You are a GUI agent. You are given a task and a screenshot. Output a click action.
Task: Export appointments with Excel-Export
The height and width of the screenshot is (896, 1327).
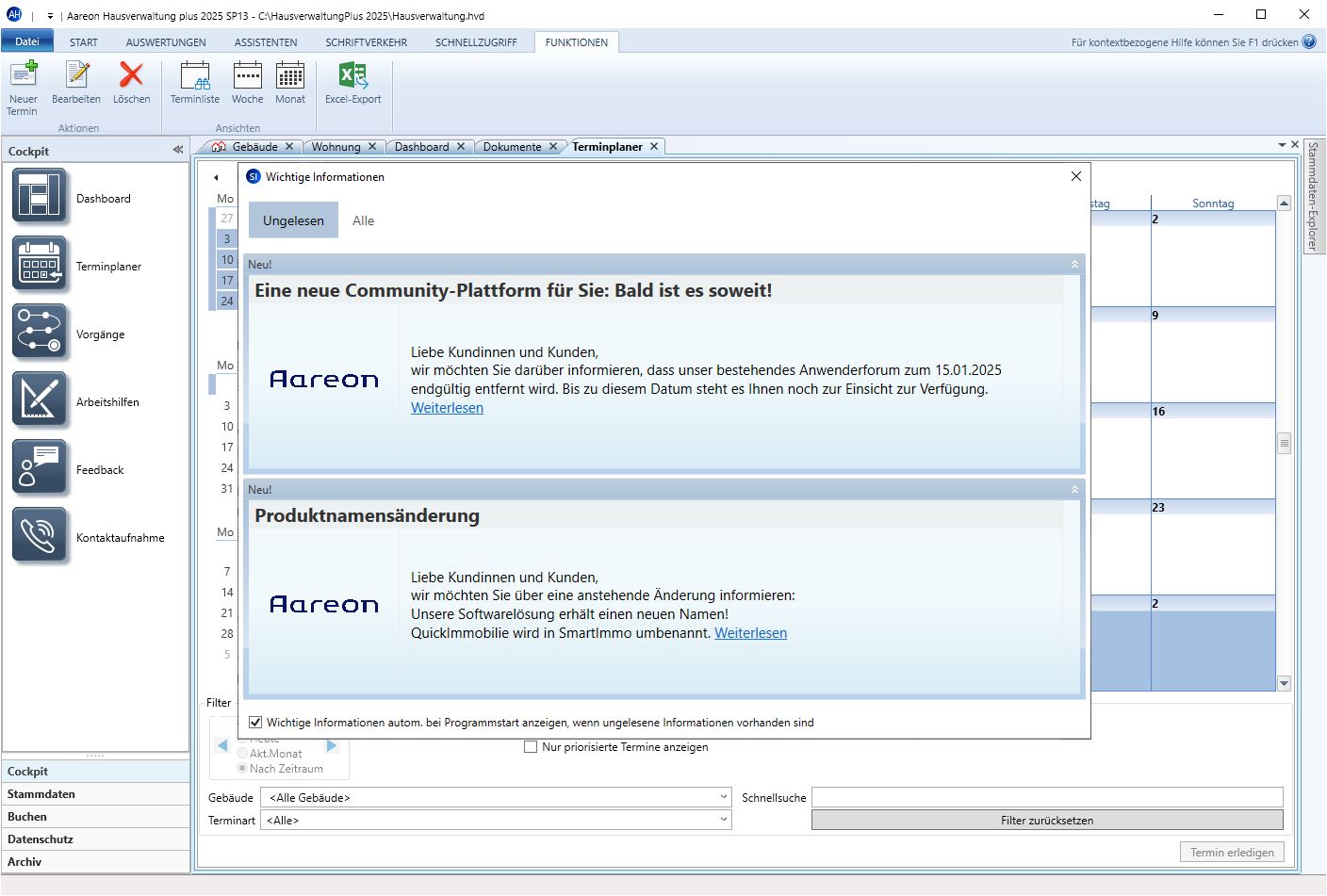click(x=353, y=83)
